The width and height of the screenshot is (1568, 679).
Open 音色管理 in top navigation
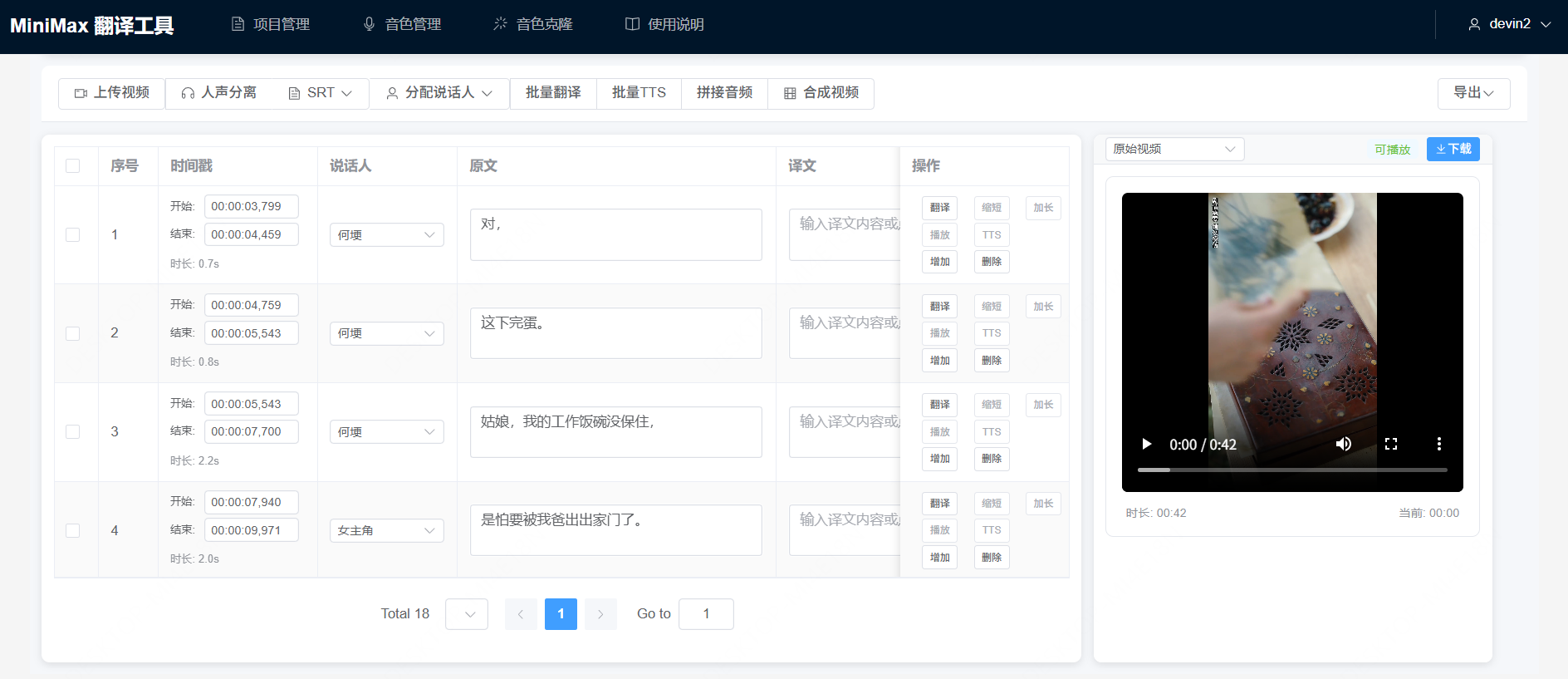point(402,24)
